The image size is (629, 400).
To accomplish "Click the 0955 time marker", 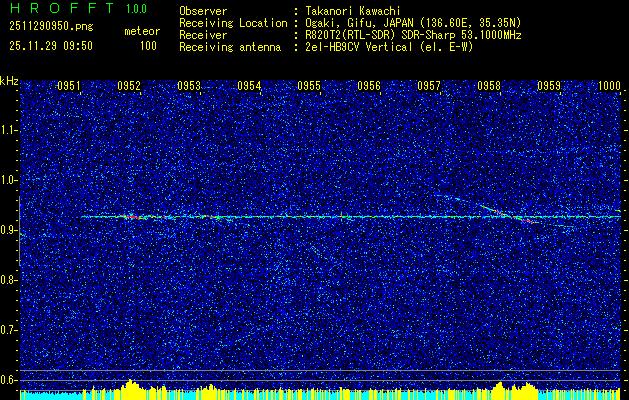I will coord(308,86).
